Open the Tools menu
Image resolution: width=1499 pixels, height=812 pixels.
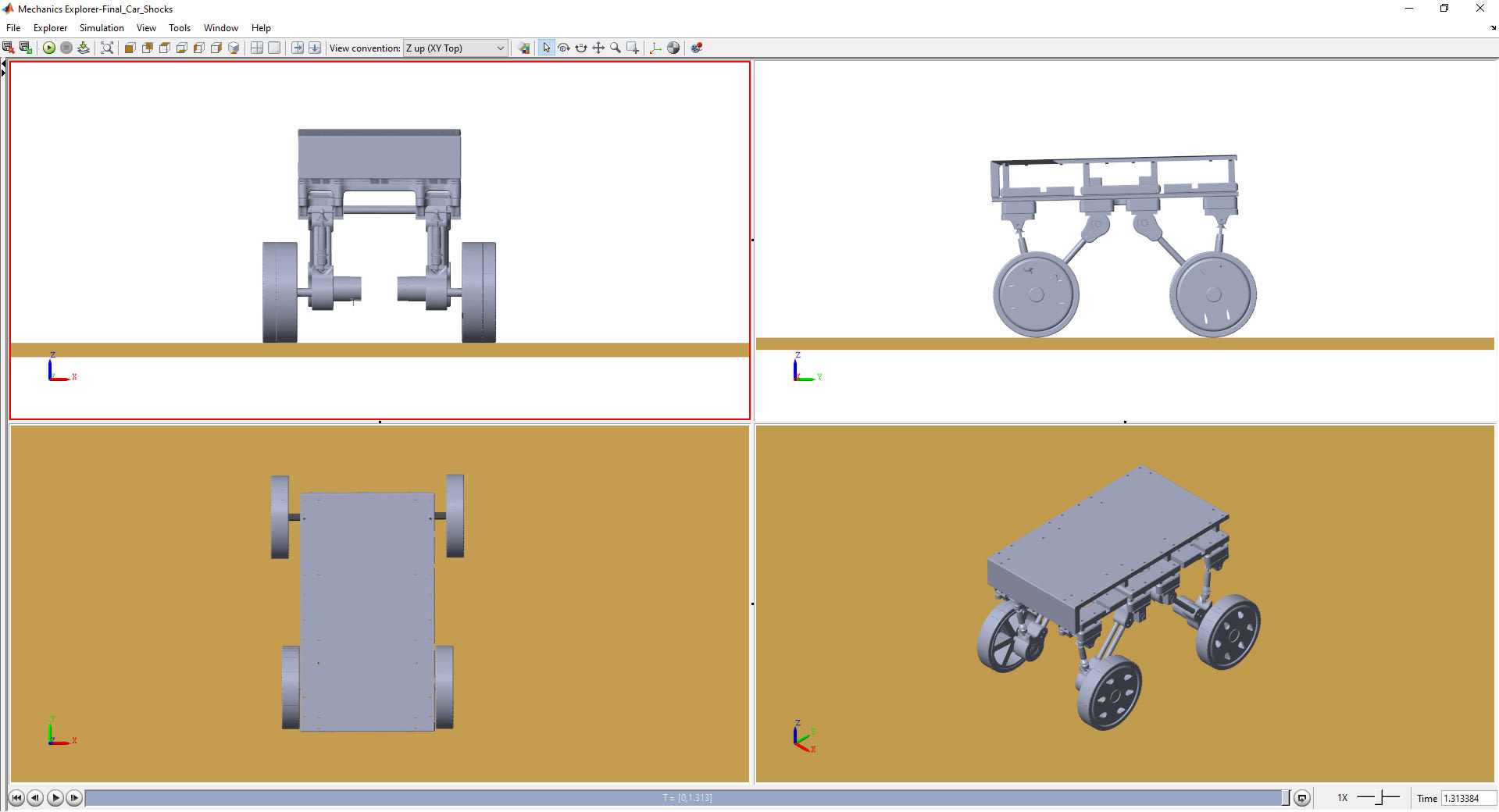[x=180, y=28]
